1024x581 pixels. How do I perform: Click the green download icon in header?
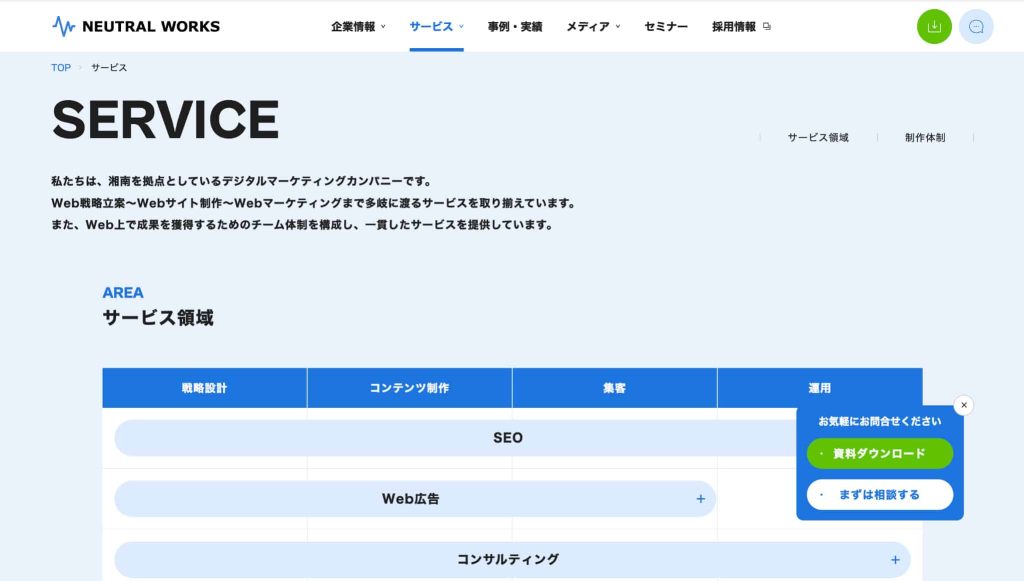[x=934, y=27]
